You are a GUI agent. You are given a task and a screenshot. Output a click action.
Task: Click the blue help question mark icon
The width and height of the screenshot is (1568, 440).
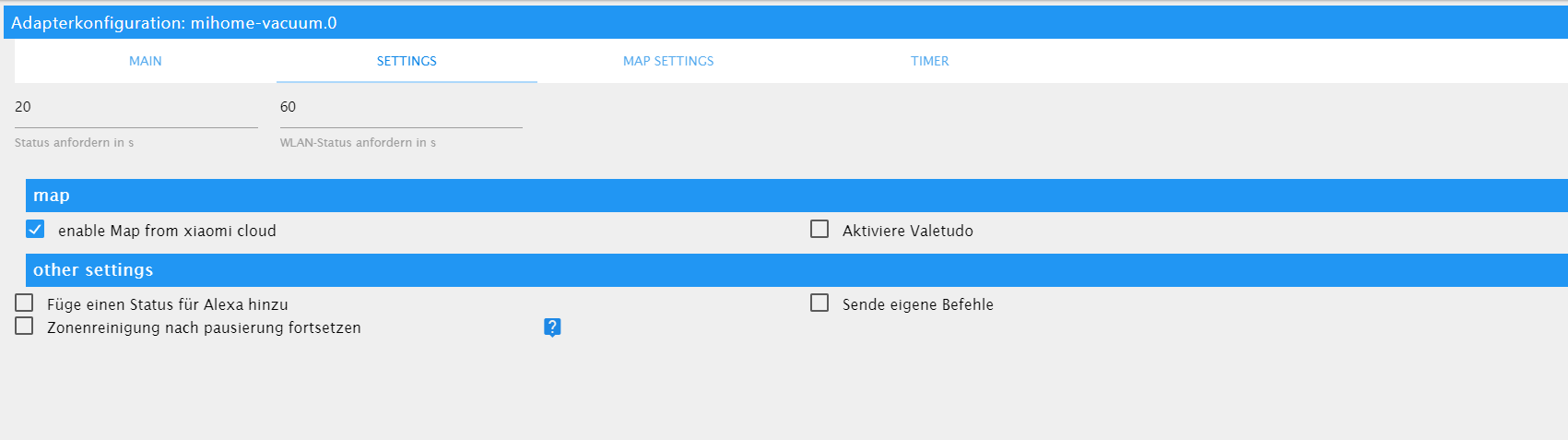tap(552, 327)
